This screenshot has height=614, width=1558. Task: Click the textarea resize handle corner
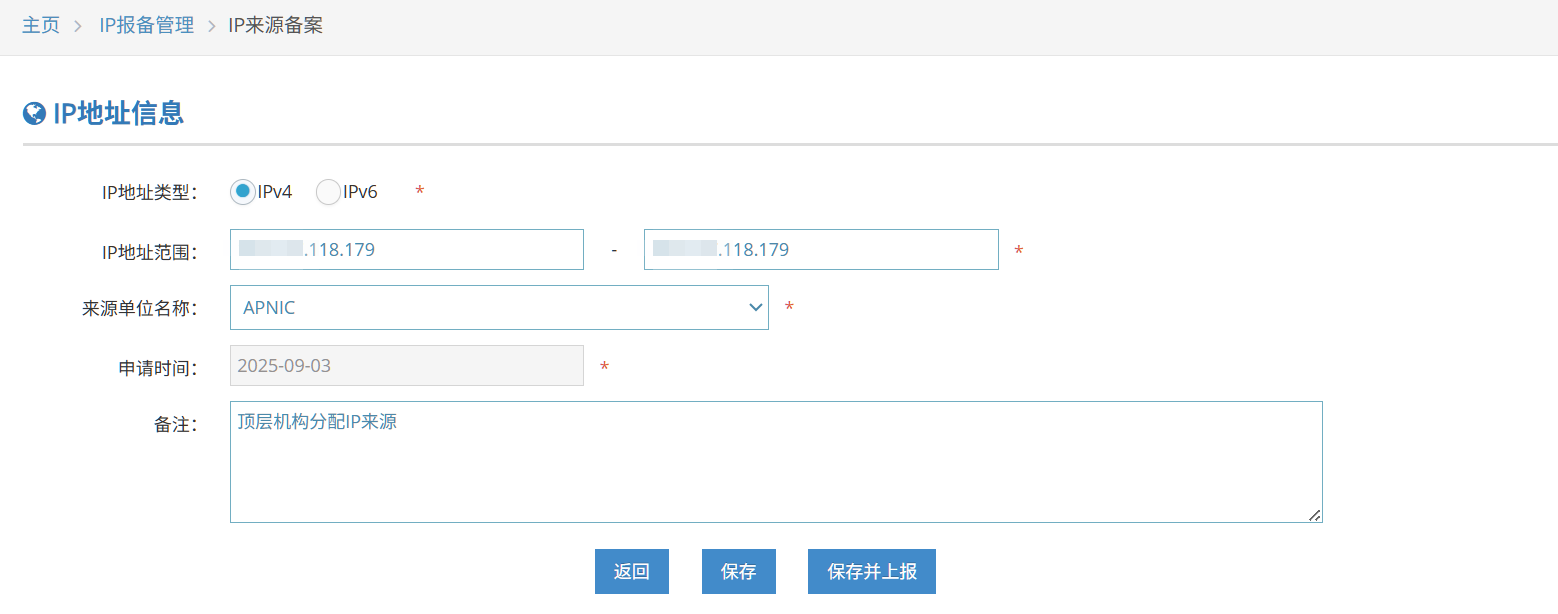(x=1314, y=514)
